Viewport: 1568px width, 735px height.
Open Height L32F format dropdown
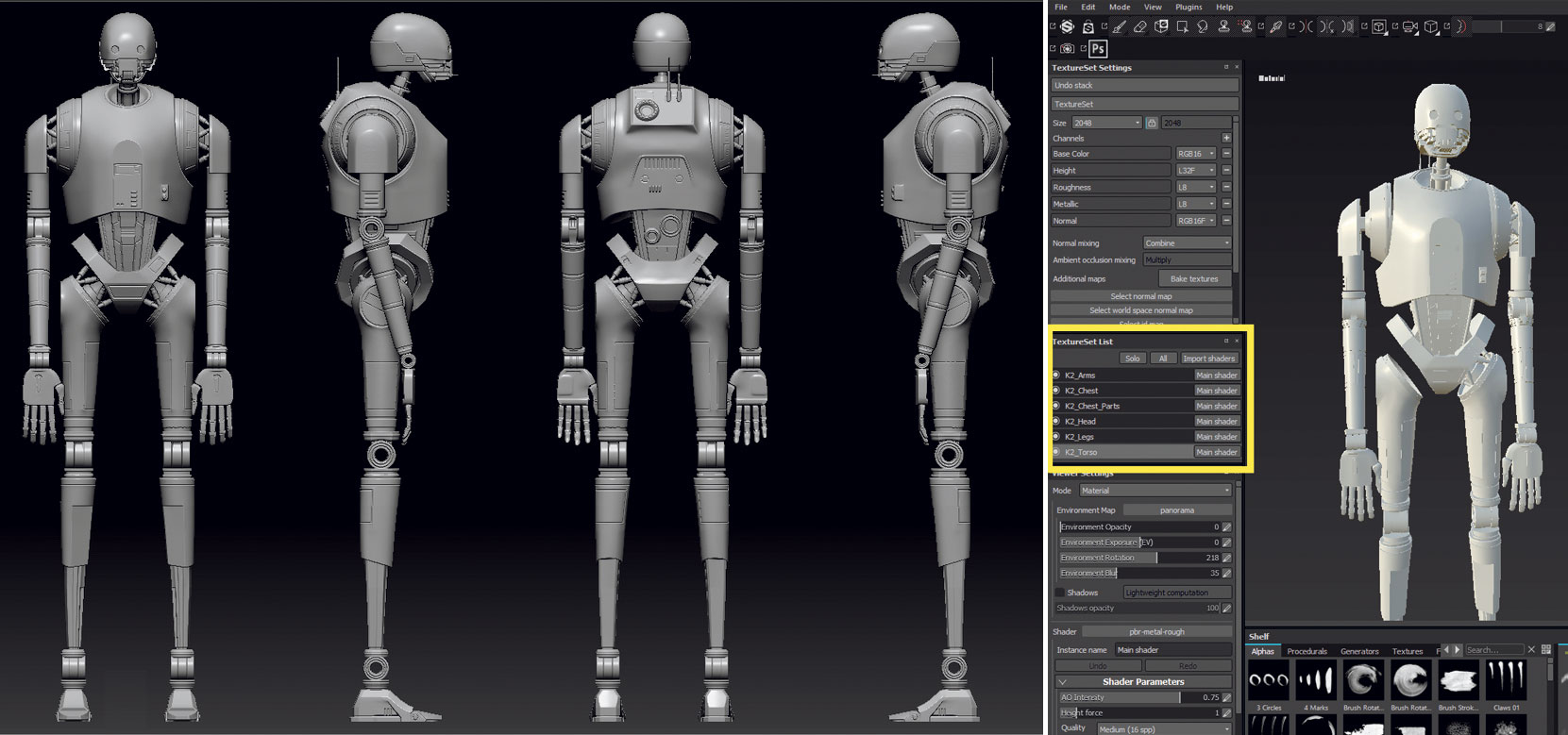[x=1195, y=170]
